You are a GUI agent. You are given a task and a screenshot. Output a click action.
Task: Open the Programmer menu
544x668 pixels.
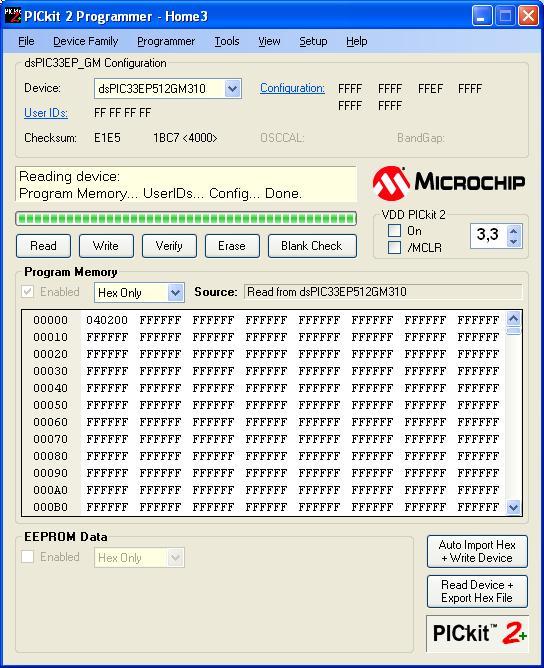coord(166,41)
